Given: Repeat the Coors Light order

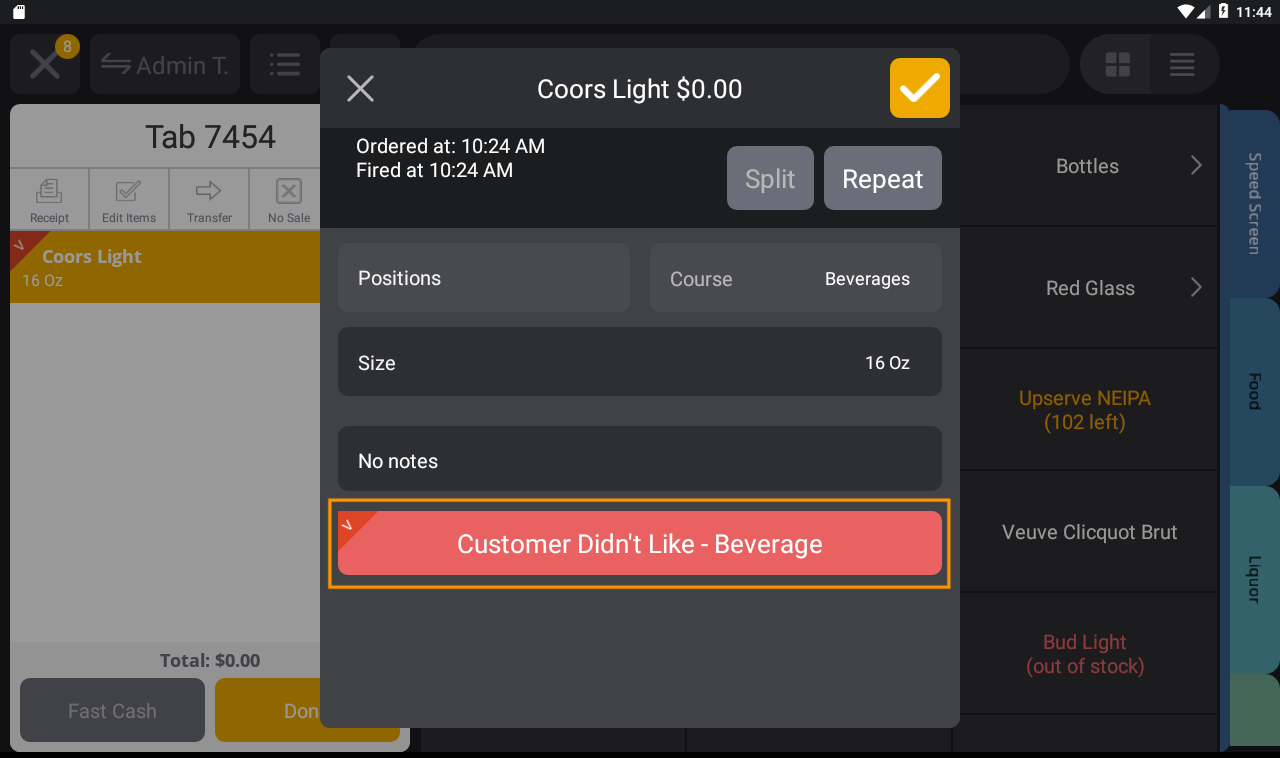Looking at the screenshot, I should [x=883, y=178].
